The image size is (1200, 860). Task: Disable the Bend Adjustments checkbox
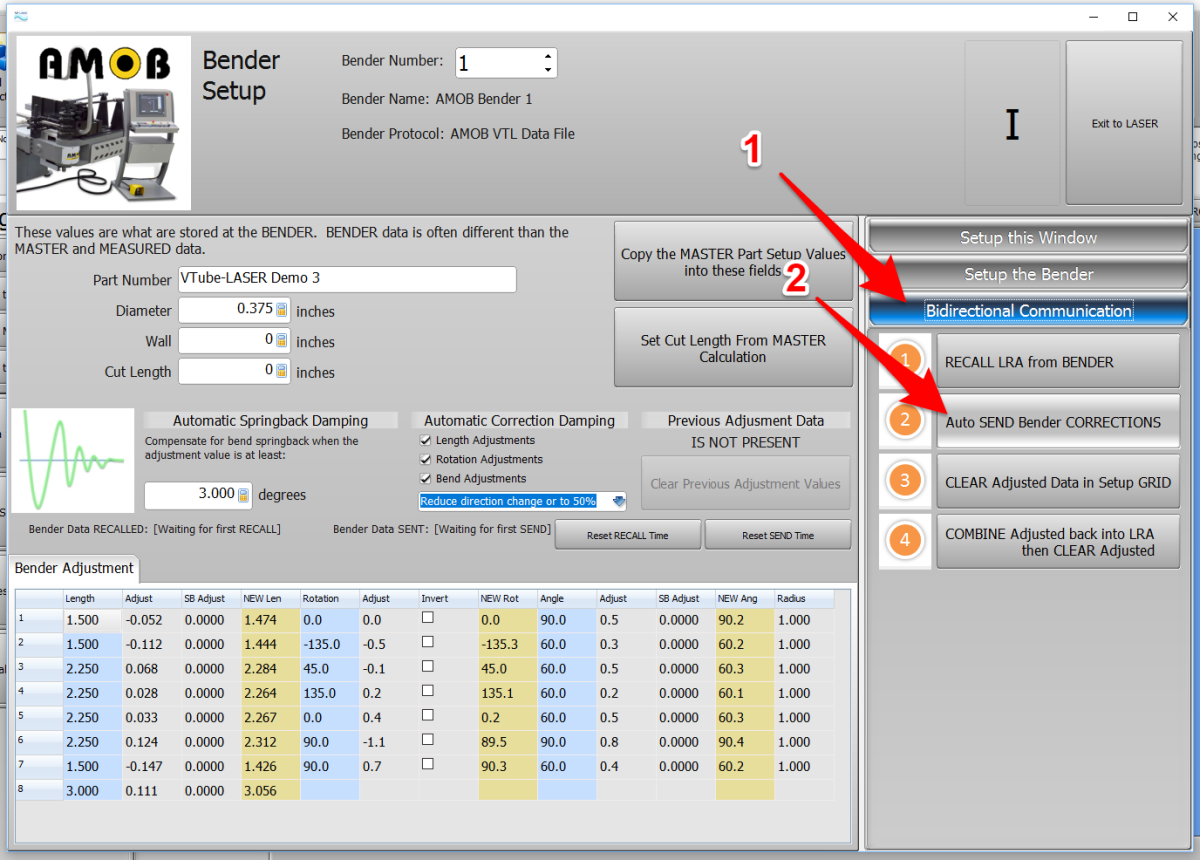click(x=427, y=479)
